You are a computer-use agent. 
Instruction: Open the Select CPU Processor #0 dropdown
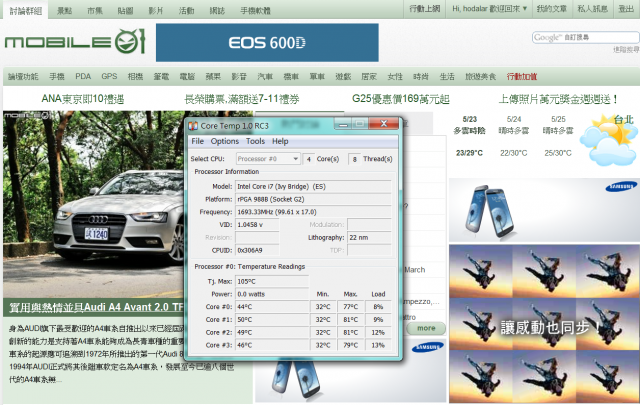(268, 158)
